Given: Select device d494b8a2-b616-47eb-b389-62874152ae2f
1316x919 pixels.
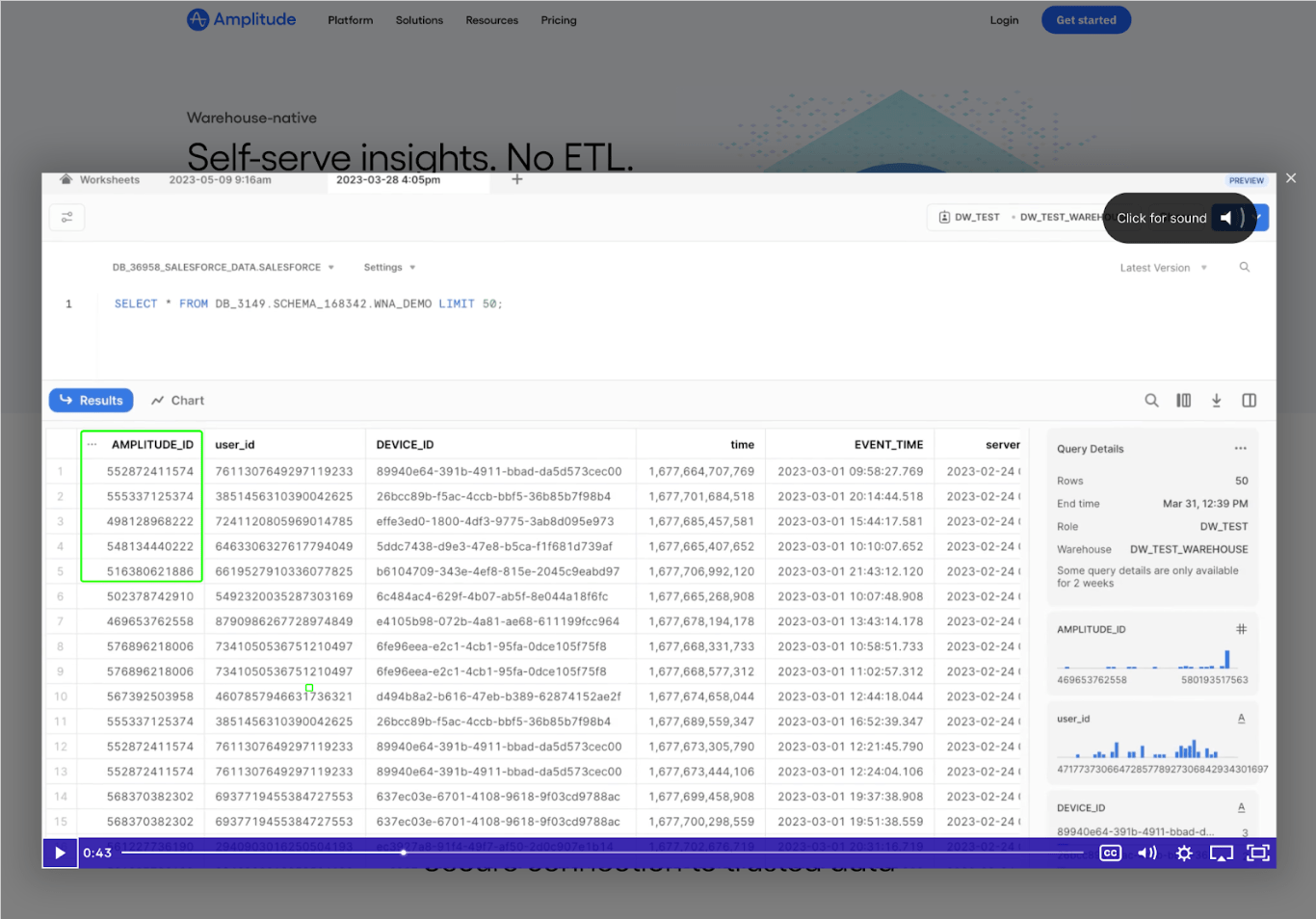Looking at the screenshot, I should click(499, 697).
